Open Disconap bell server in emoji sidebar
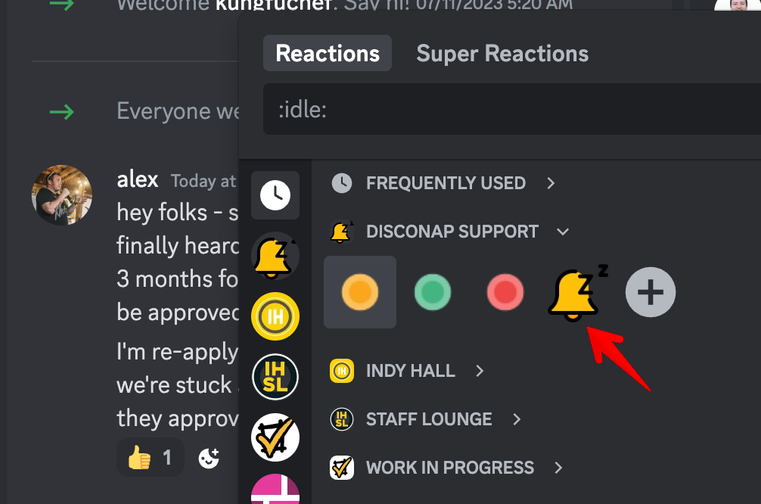 pos(275,256)
